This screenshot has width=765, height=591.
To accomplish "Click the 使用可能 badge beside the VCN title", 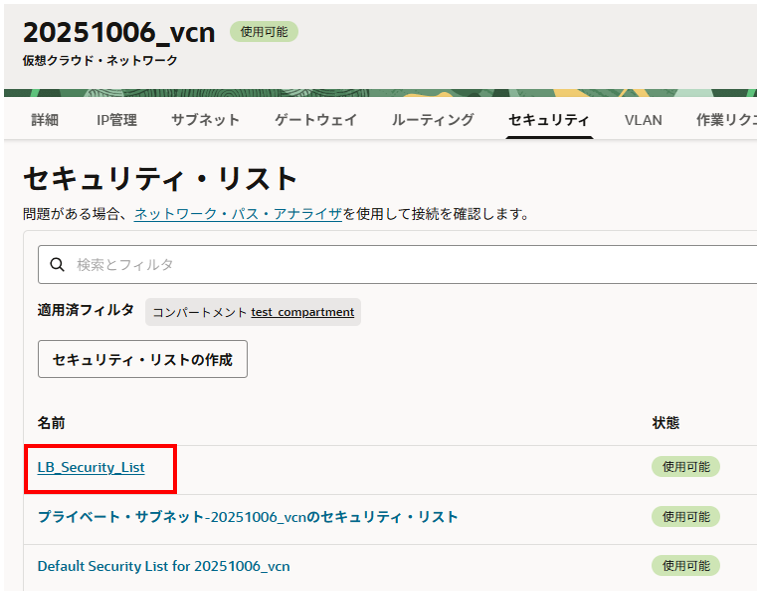I will coord(264,32).
